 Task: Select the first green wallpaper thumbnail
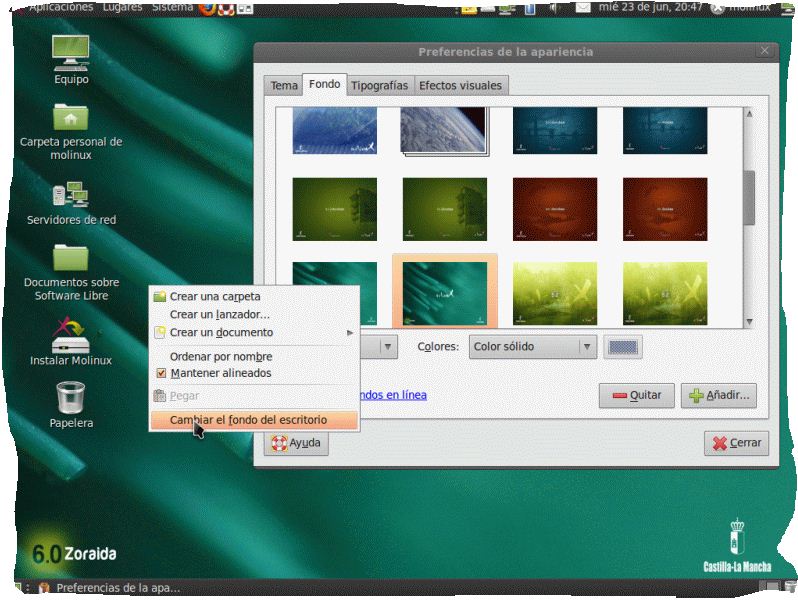[x=335, y=209]
